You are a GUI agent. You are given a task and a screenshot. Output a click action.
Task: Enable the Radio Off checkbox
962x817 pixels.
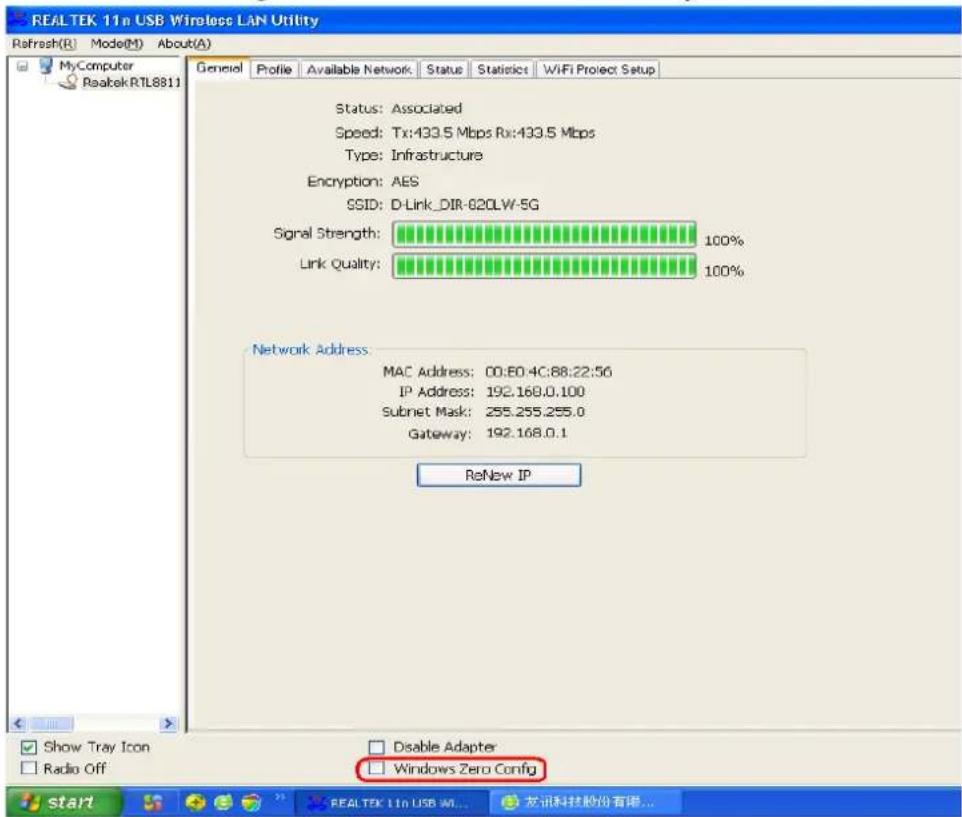(29, 768)
